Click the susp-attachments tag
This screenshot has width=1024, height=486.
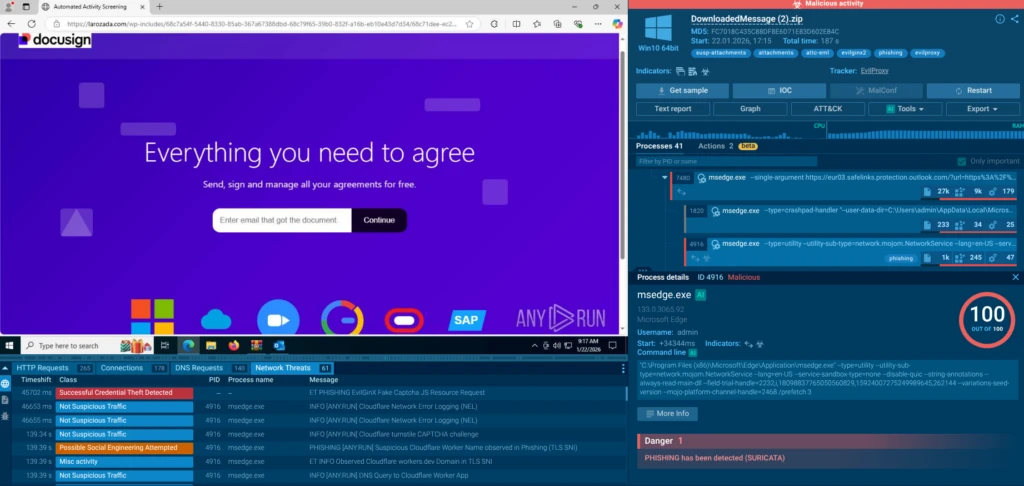click(x=719, y=53)
